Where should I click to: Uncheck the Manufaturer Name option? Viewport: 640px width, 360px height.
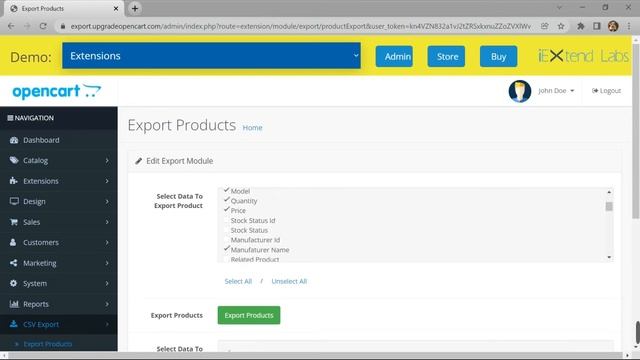point(227,249)
